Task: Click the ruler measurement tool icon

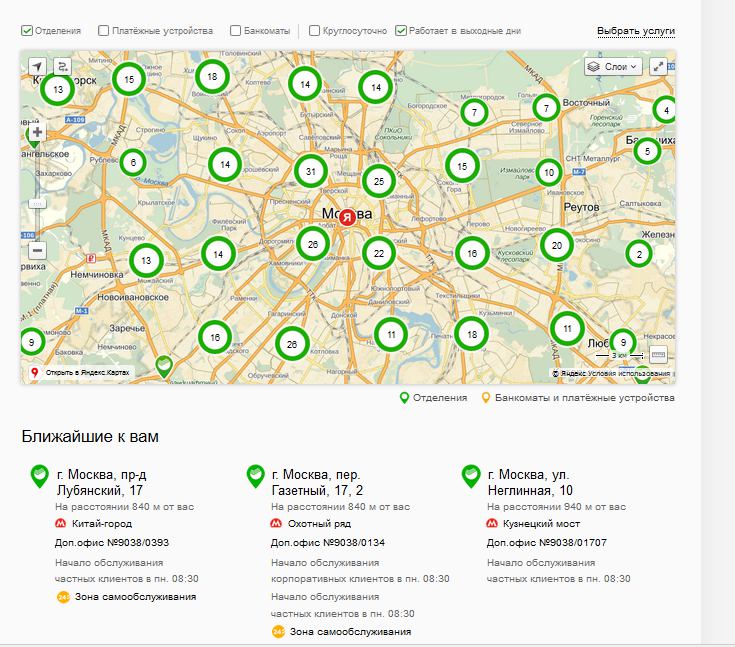Action: point(659,355)
